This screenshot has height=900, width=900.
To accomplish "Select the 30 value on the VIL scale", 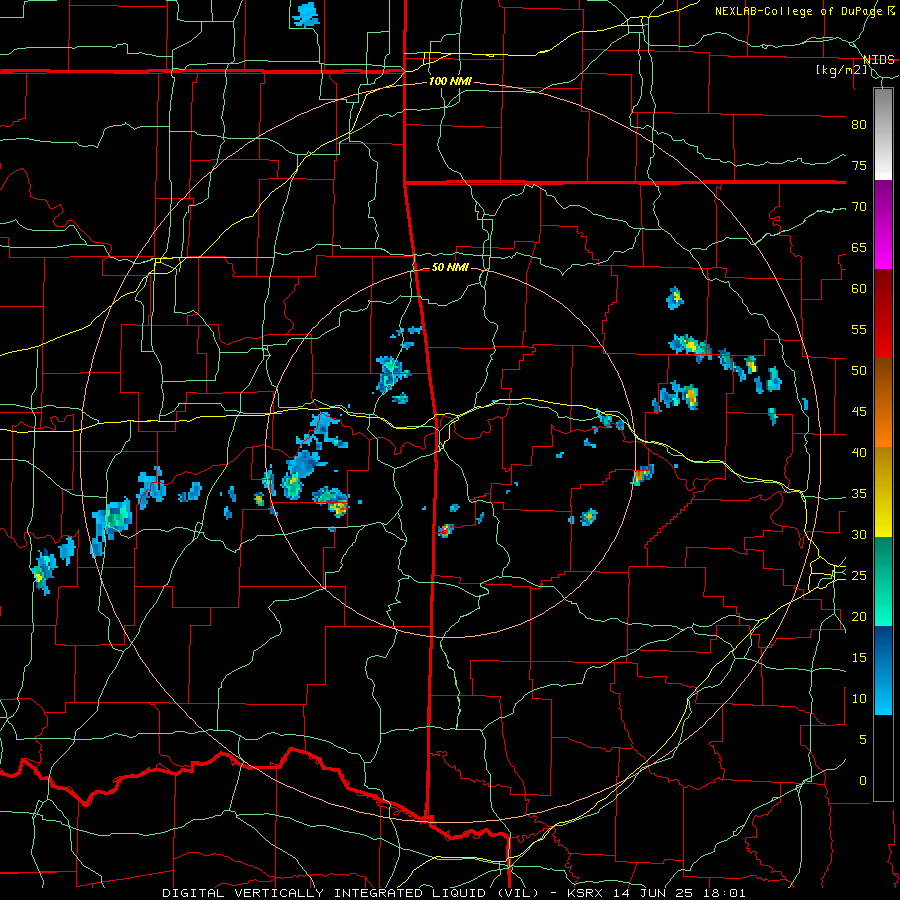I will point(859,534).
